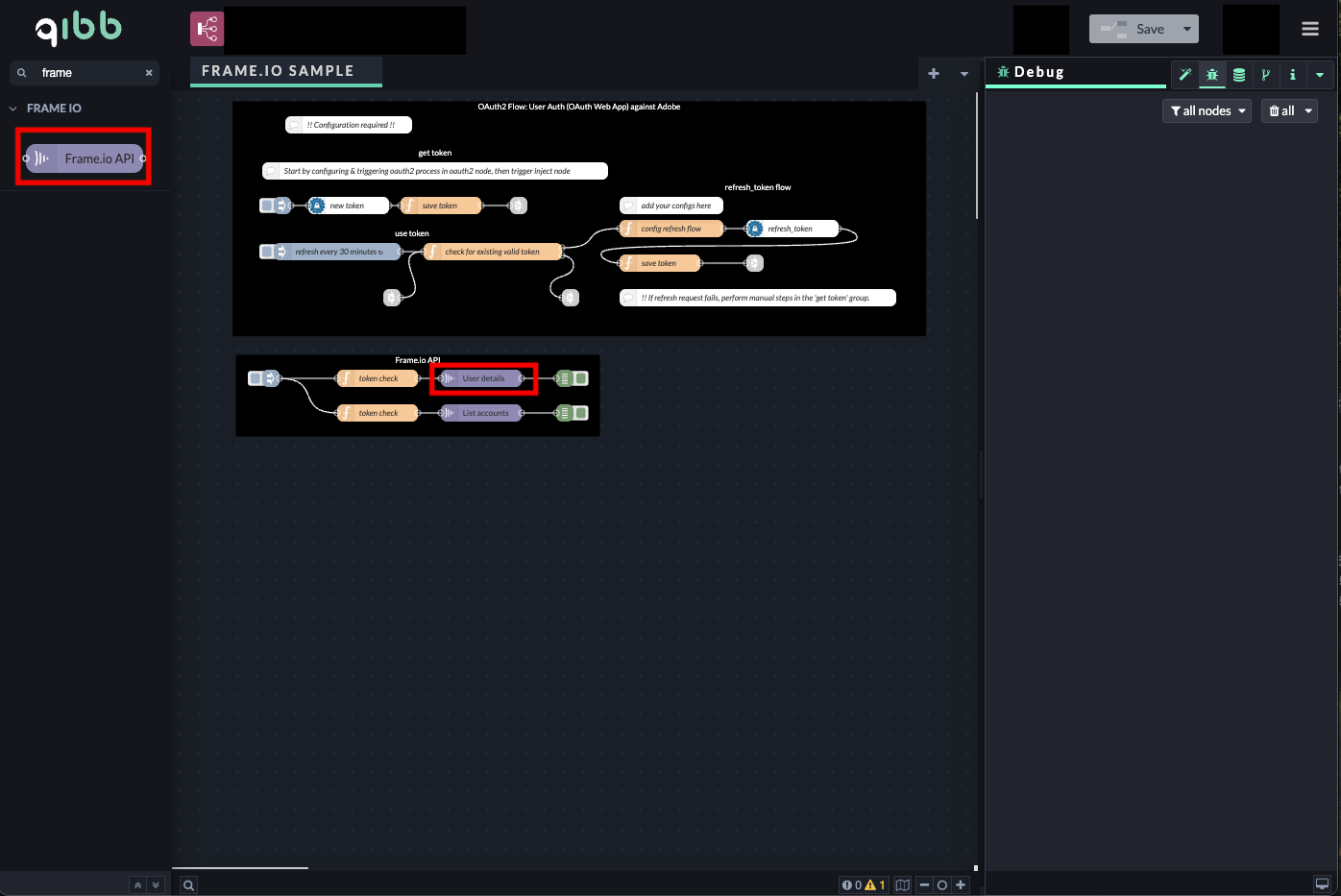Open the hamburger main menu

point(1310,28)
